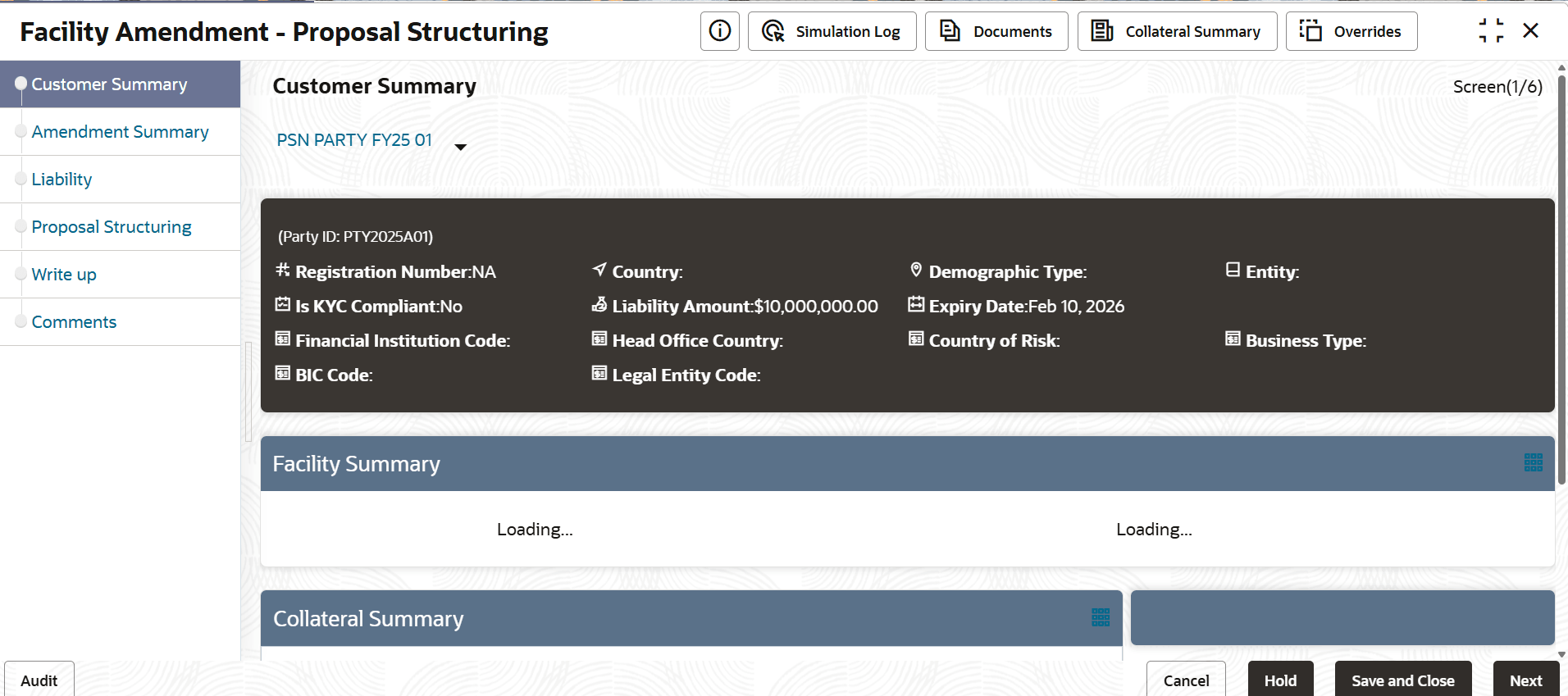This screenshot has width=1568, height=696.
Task: Close the Facility Amendment dialog
Action: pyautogui.click(x=1530, y=31)
